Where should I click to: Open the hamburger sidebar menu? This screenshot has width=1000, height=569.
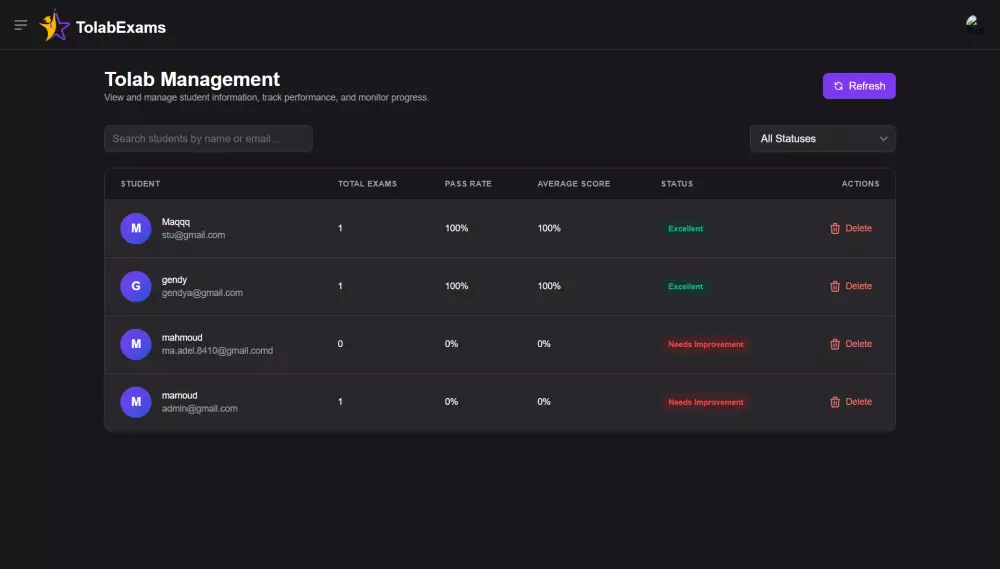(21, 25)
